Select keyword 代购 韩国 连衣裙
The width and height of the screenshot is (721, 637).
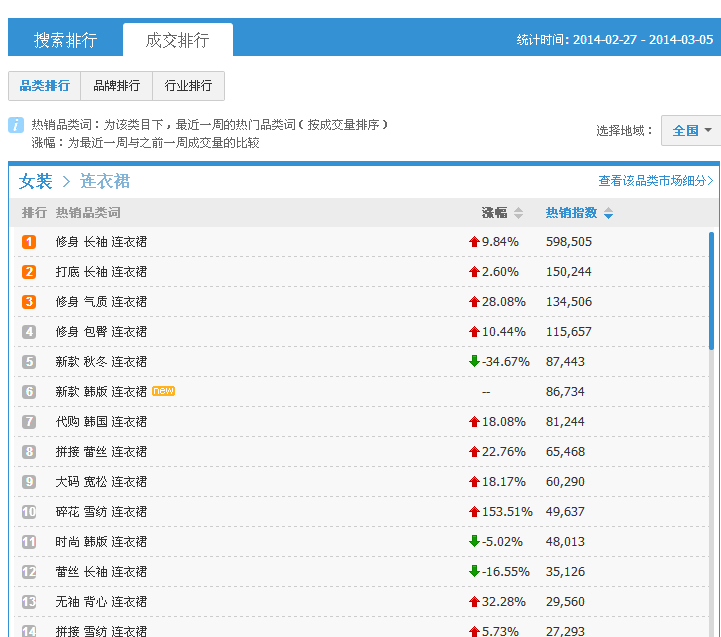pyautogui.click(x=101, y=422)
